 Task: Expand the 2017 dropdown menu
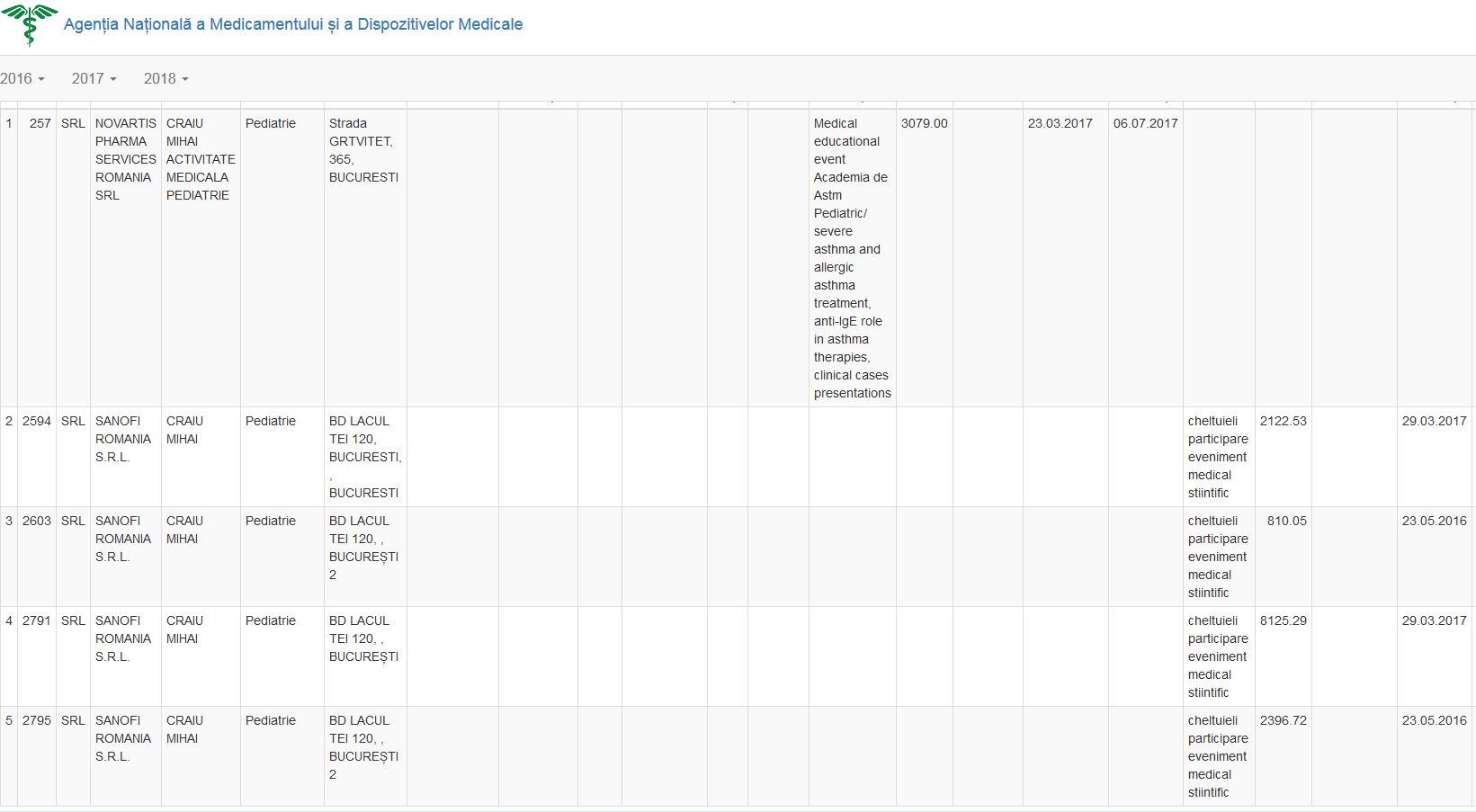[x=94, y=78]
